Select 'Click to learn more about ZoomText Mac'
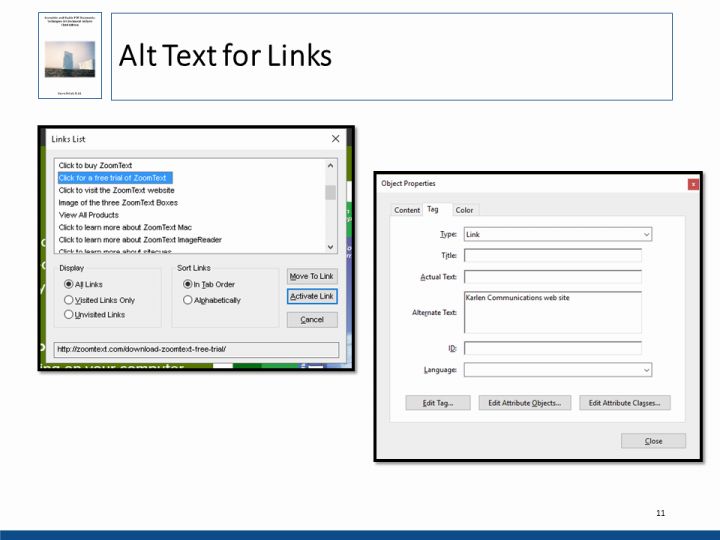This screenshot has height=540, width=720. tap(125, 227)
